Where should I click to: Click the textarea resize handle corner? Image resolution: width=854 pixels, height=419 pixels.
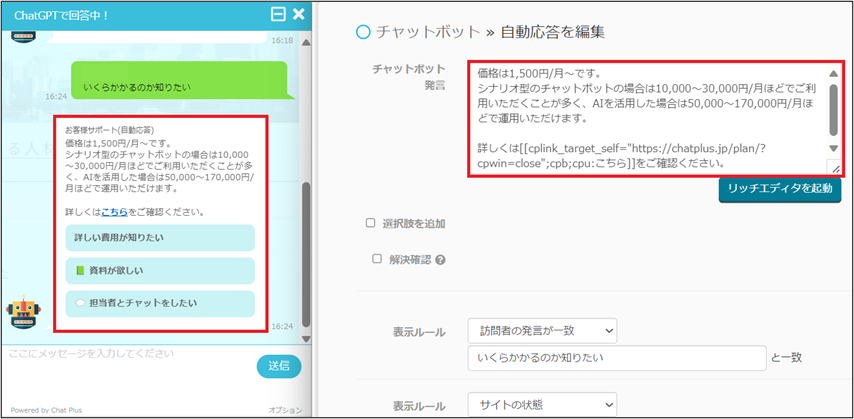(x=834, y=168)
